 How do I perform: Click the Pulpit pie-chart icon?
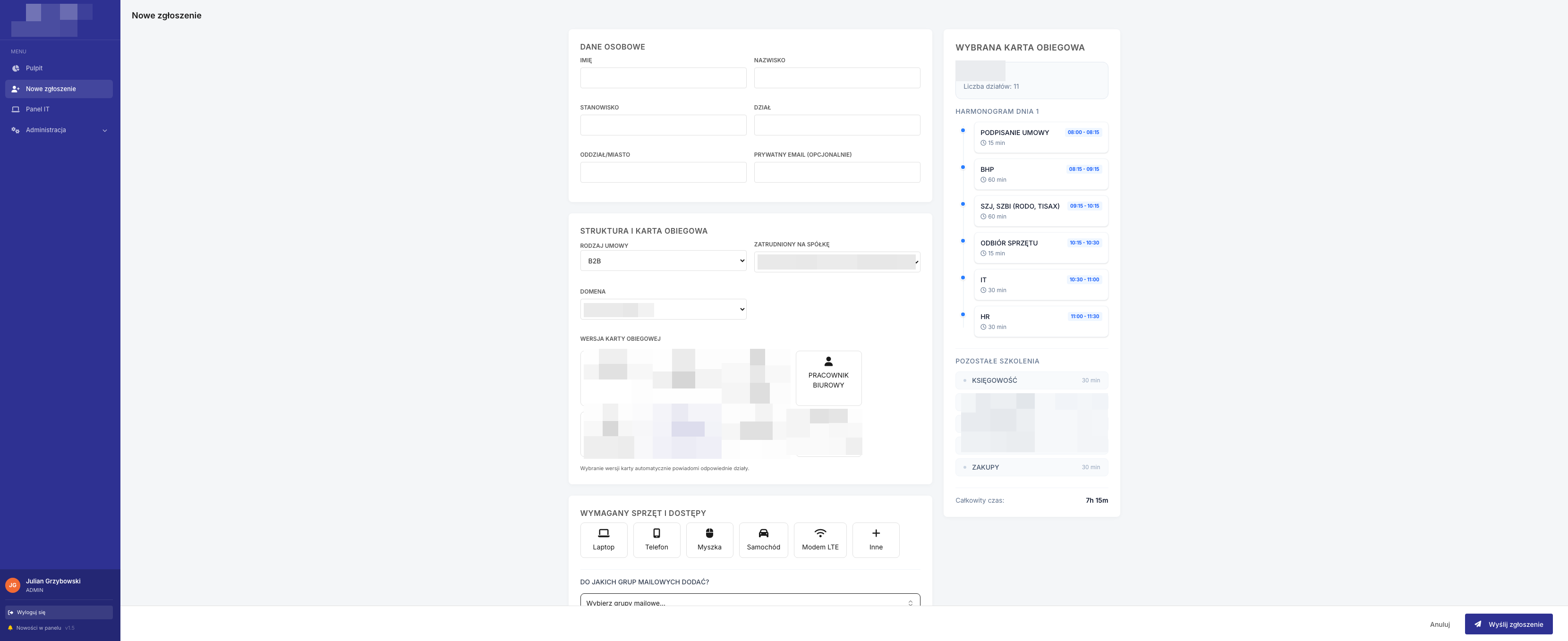(x=16, y=68)
